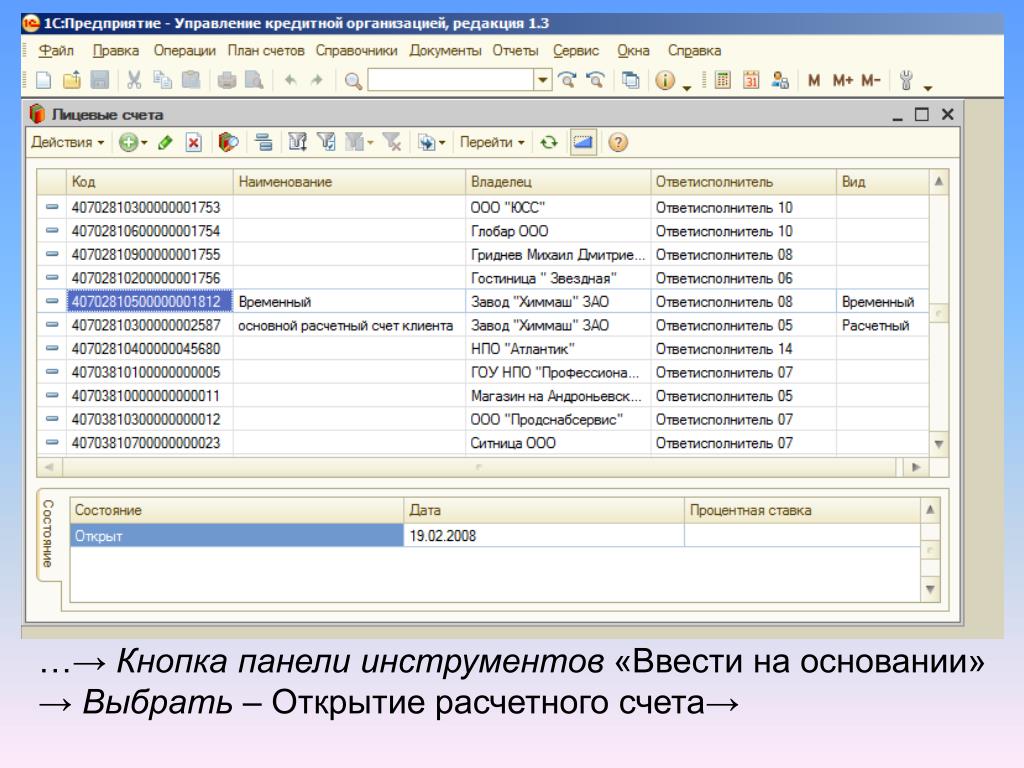Open the Операции menu
1024x768 pixels.
coord(185,50)
